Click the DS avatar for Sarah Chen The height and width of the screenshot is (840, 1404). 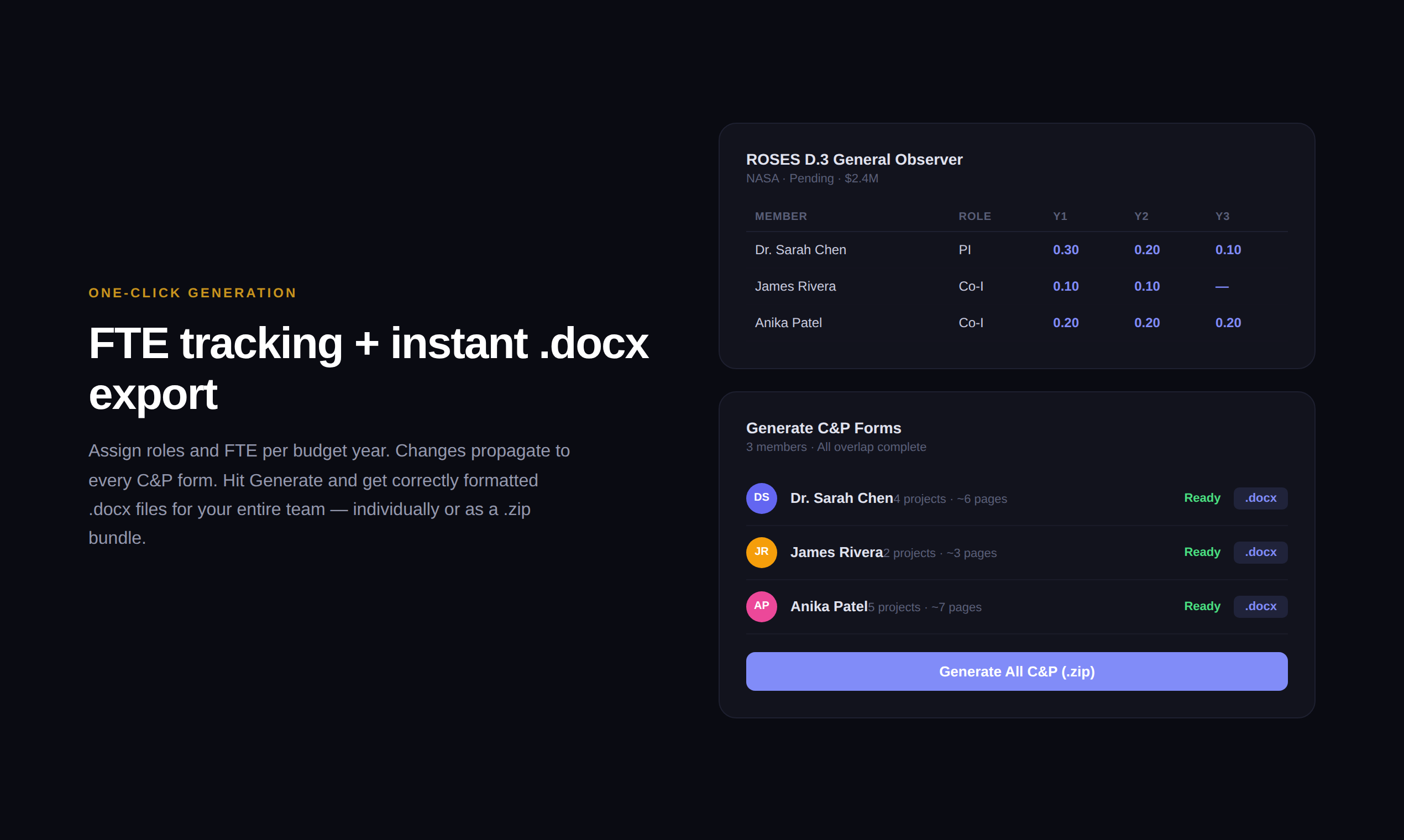tap(761, 498)
